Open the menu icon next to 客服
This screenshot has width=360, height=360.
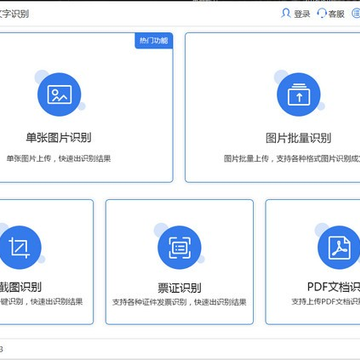tap(356, 13)
